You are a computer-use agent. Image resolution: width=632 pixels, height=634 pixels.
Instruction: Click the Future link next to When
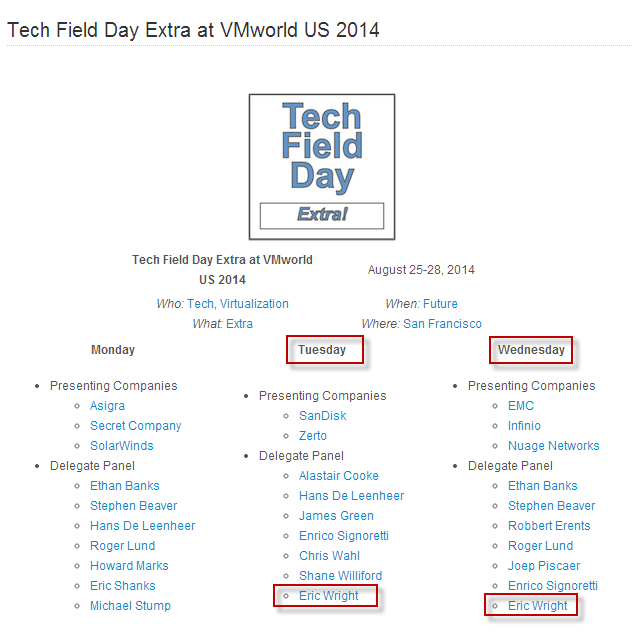(440, 304)
